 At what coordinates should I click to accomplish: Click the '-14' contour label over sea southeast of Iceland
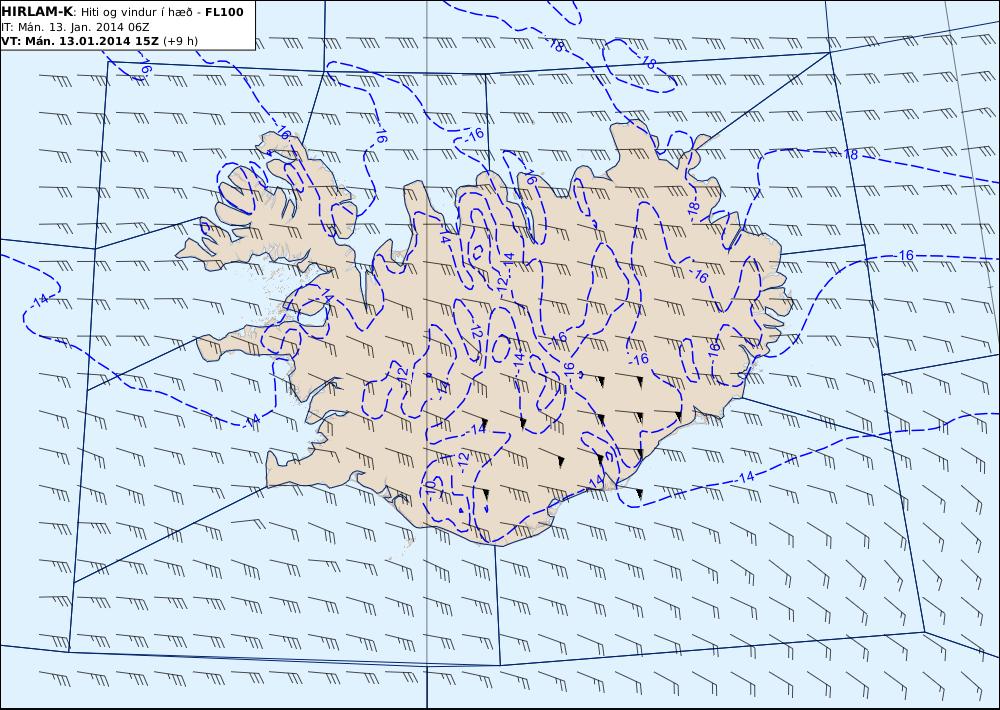(x=744, y=477)
